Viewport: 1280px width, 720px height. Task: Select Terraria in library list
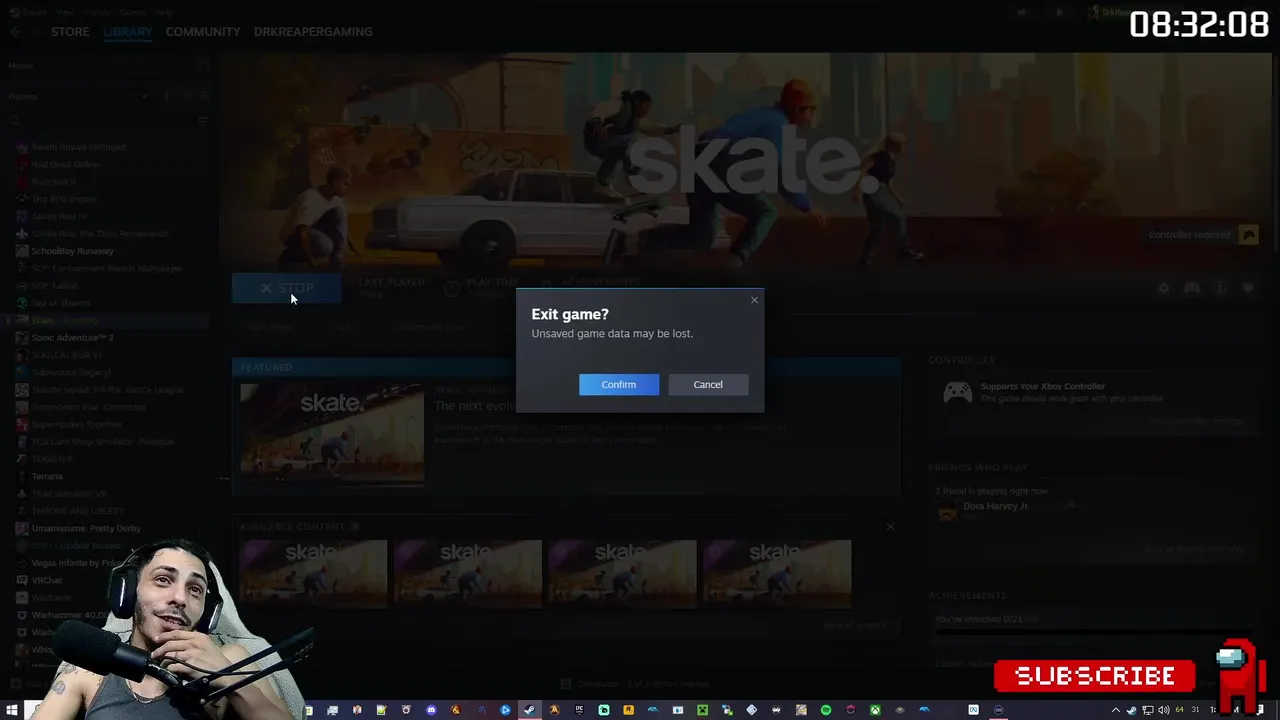click(47, 476)
